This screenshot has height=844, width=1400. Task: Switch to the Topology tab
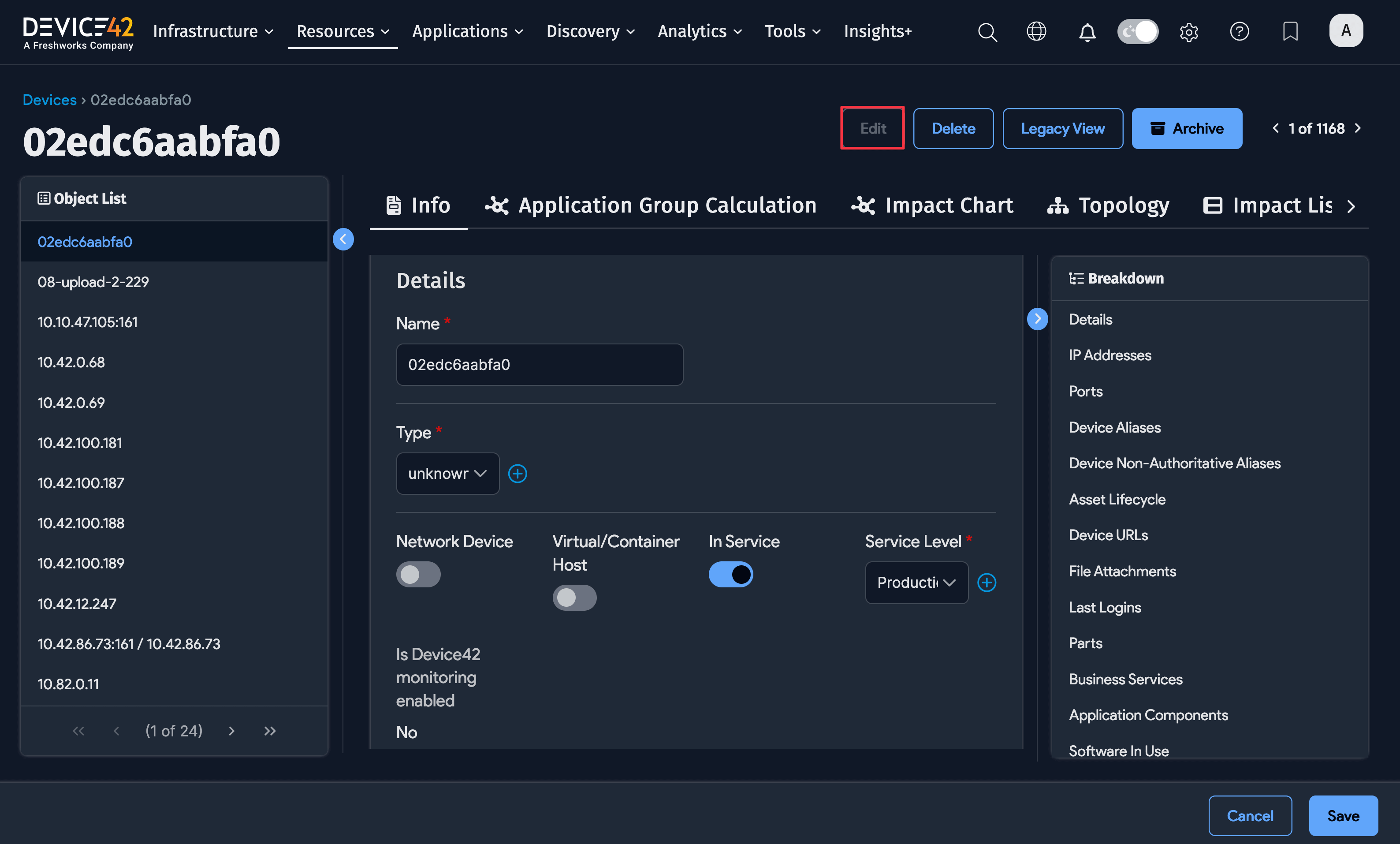click(1109, 205)
